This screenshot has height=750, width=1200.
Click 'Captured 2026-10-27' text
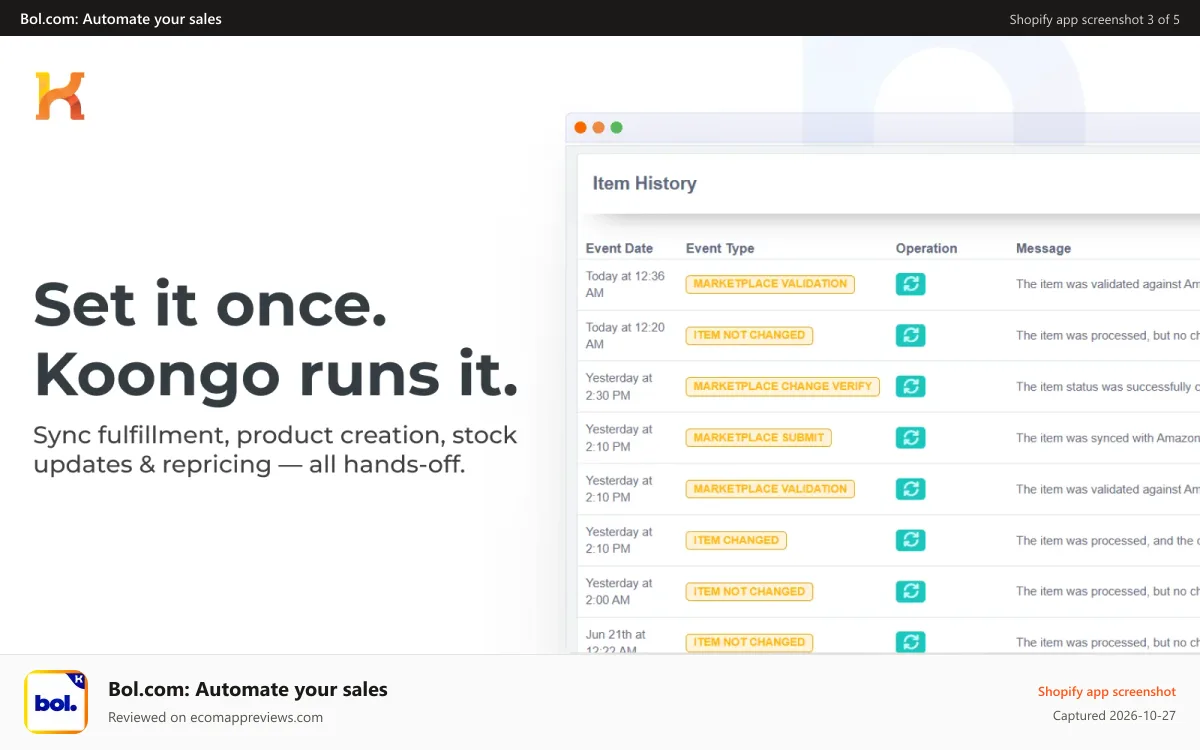point(1114,716)
